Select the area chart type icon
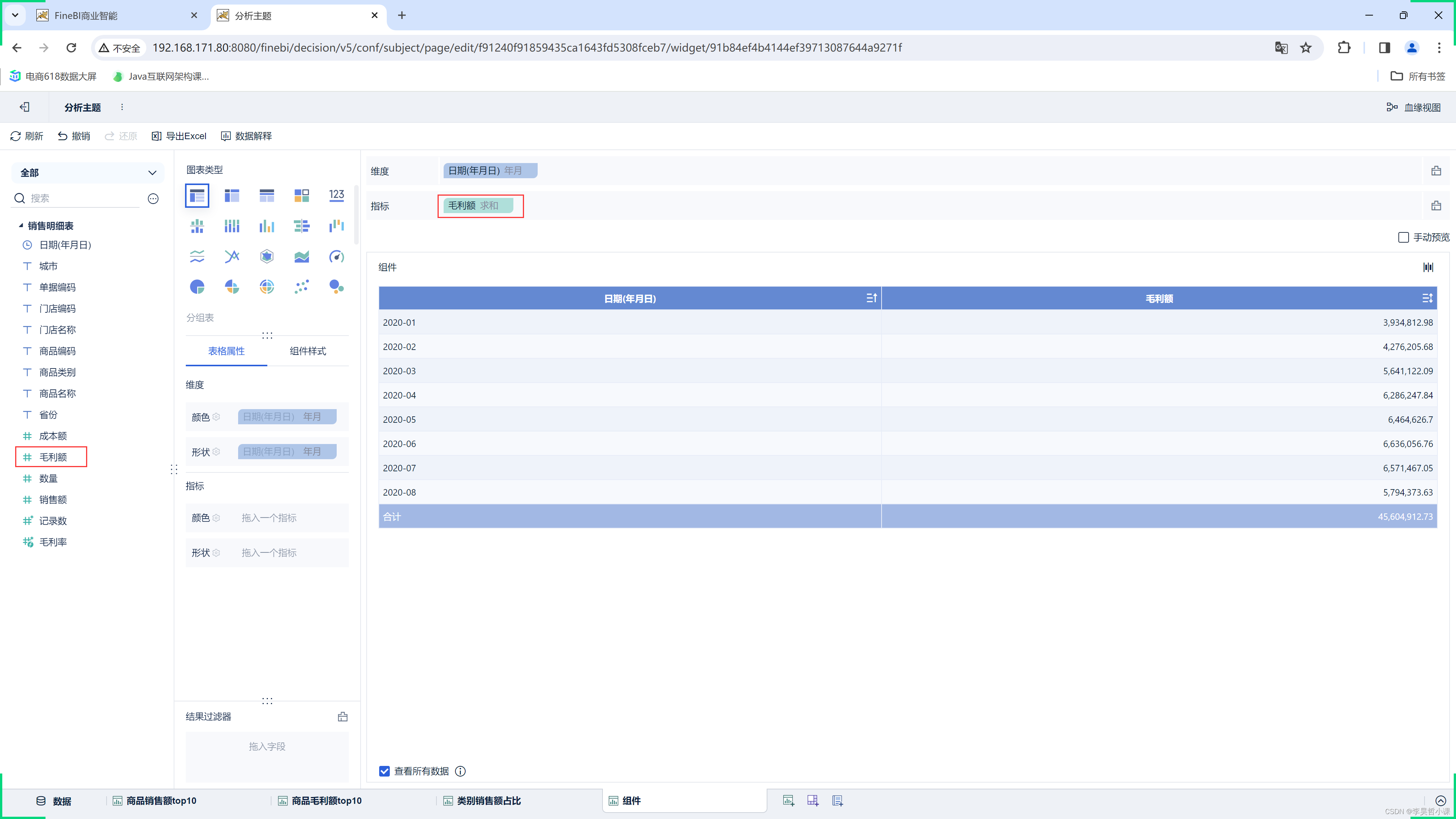 [x=302, y=257]
